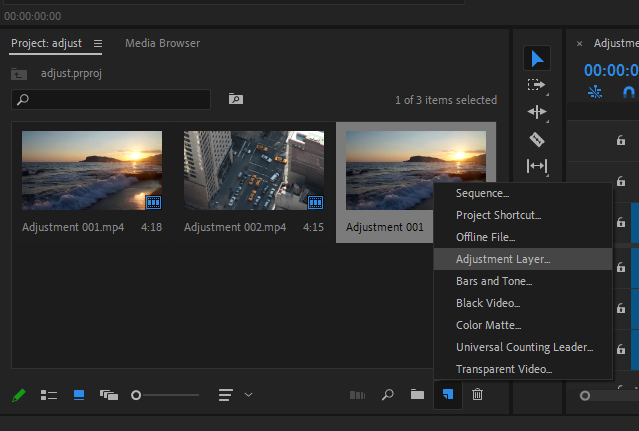The image size is (639, 431).
Task: Click the Find magnifier icon in project footer
Action: (388, 395)
